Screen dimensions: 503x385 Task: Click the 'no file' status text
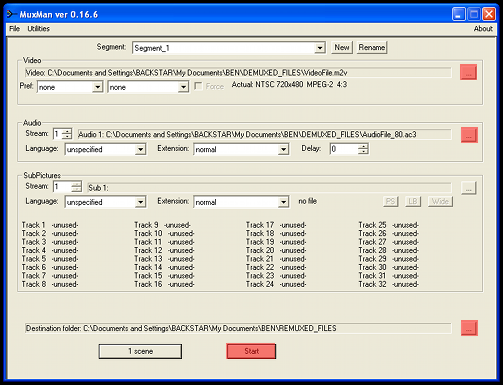[308, 201]
